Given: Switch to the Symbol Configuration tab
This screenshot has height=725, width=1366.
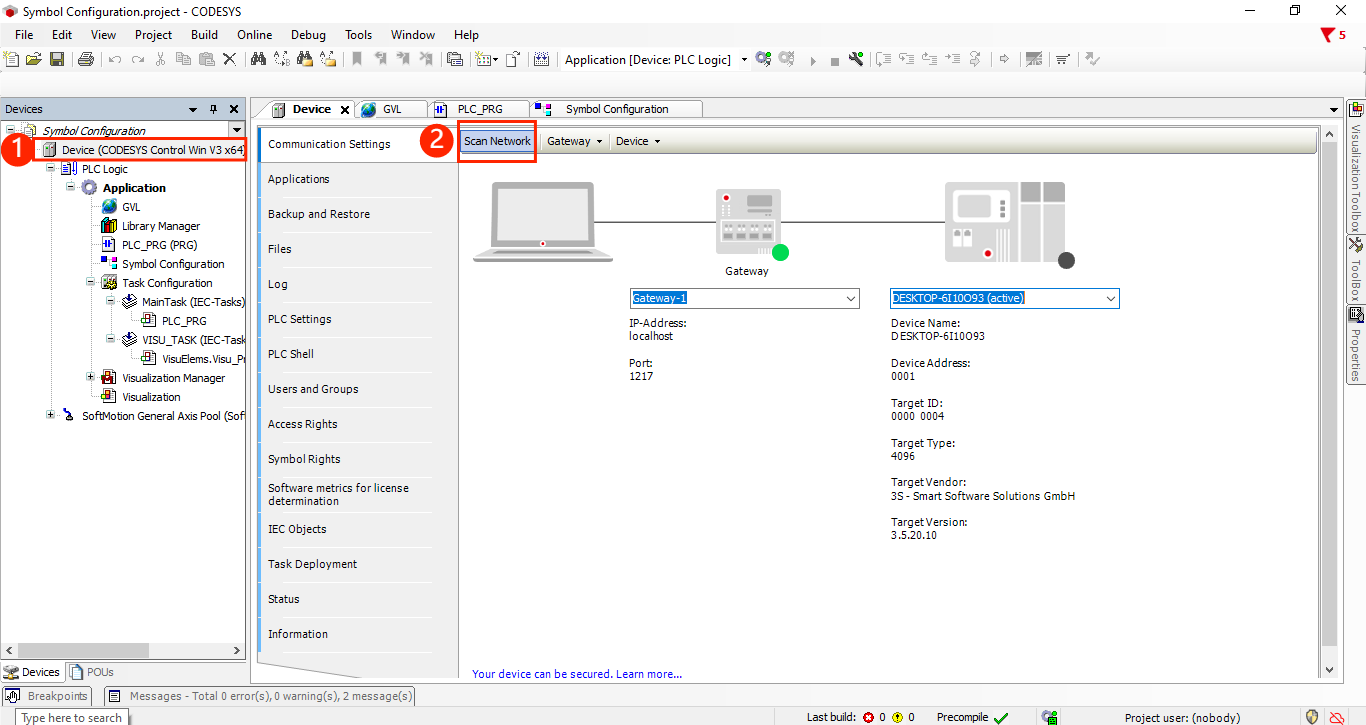Looking at the screenshot, I should pyautogui.click(x=616, y=109).
